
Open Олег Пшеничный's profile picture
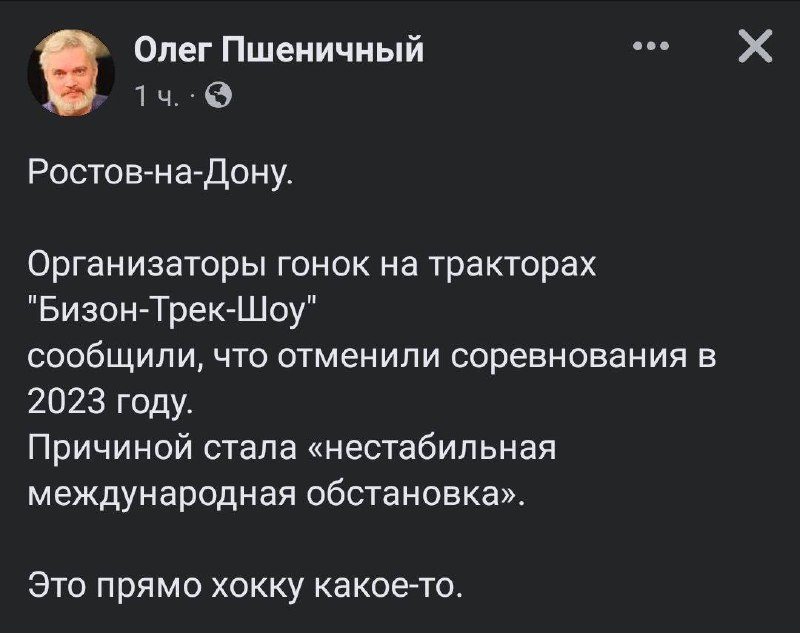tap(70, 69)
